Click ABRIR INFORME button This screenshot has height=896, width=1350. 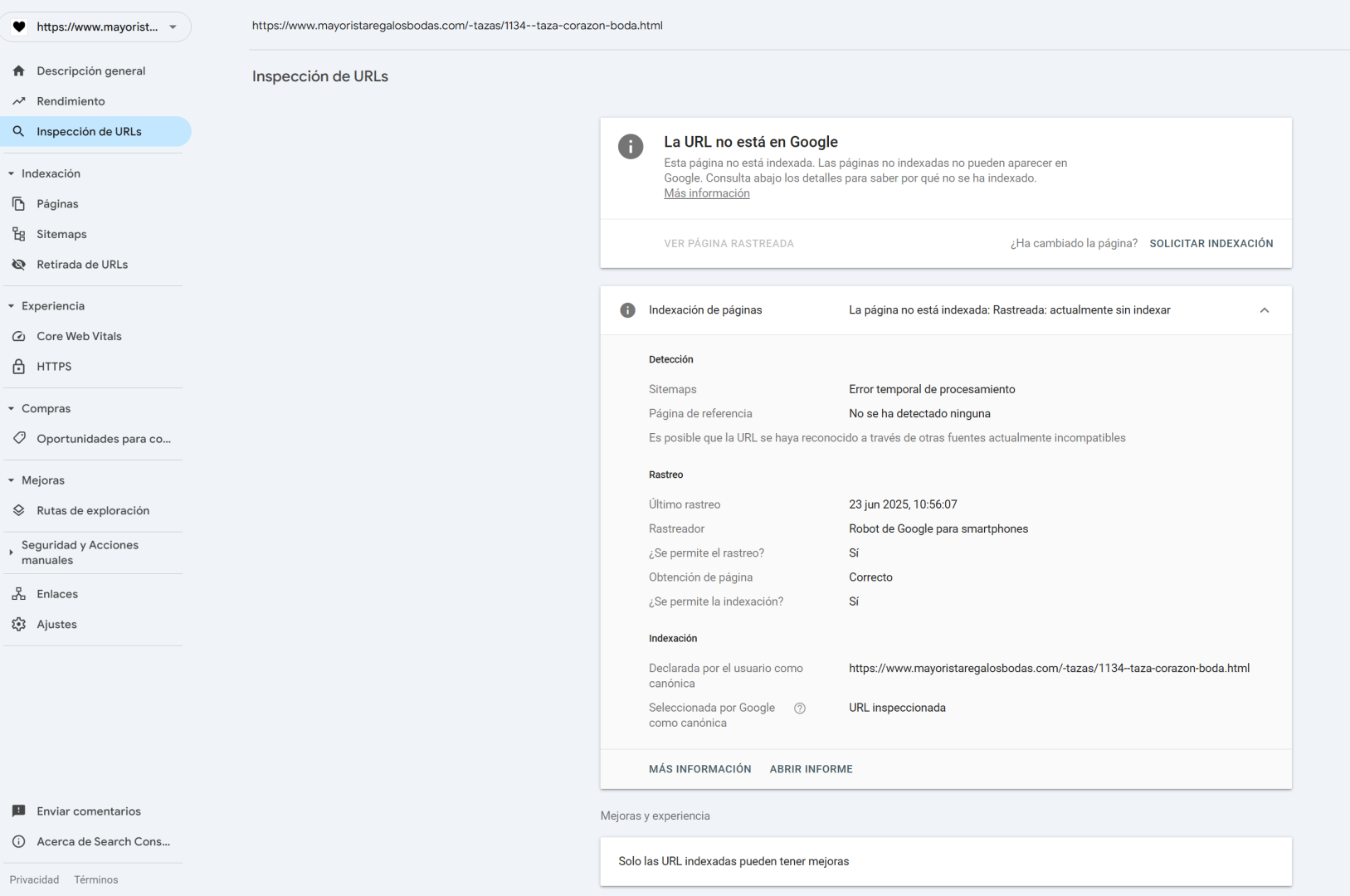(x=811, y=769)
